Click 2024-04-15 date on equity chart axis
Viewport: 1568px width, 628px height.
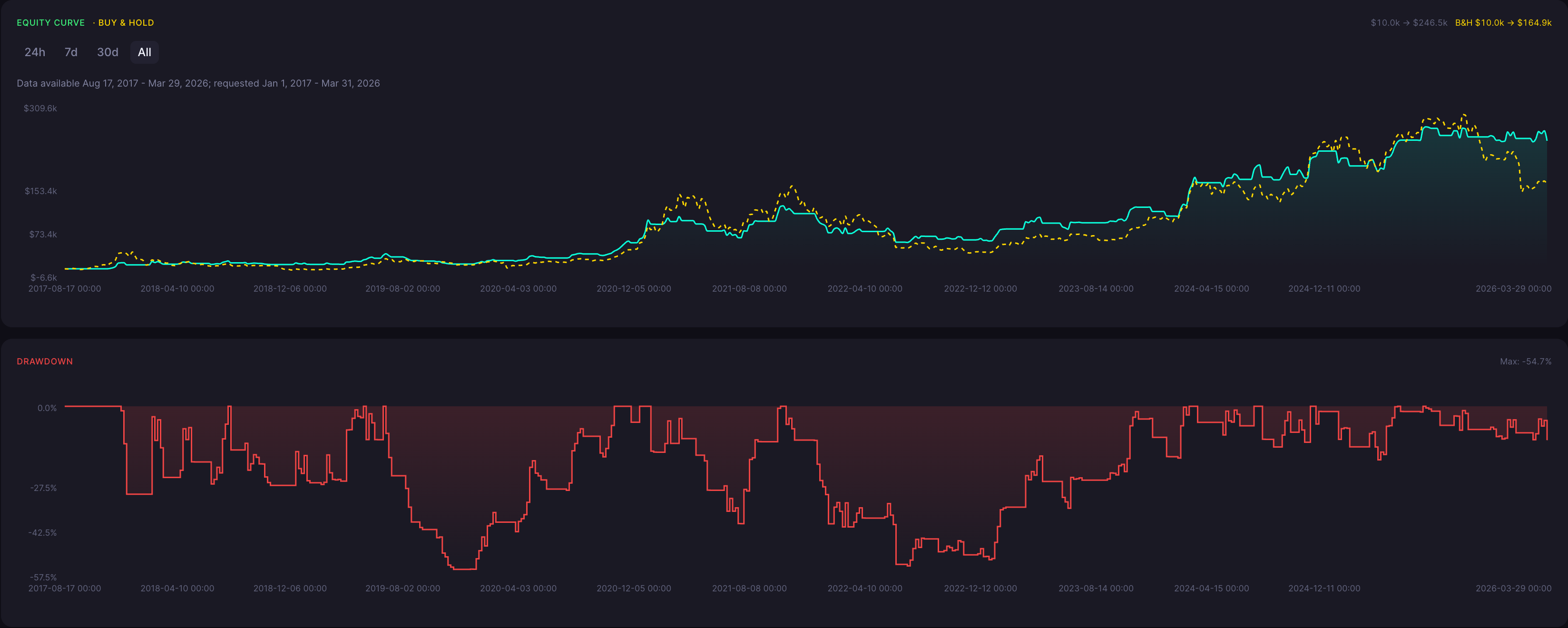[x=1211, y=289]
